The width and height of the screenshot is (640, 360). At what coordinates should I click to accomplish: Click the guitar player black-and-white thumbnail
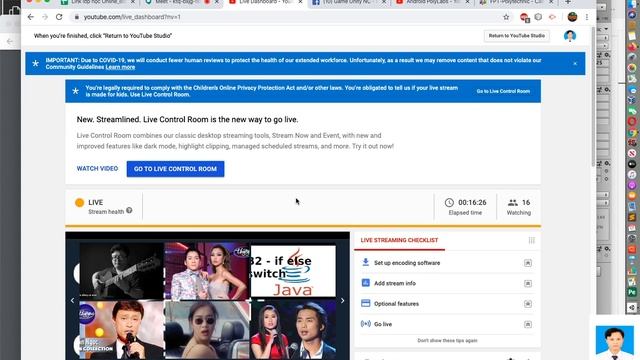pos(121,271)
